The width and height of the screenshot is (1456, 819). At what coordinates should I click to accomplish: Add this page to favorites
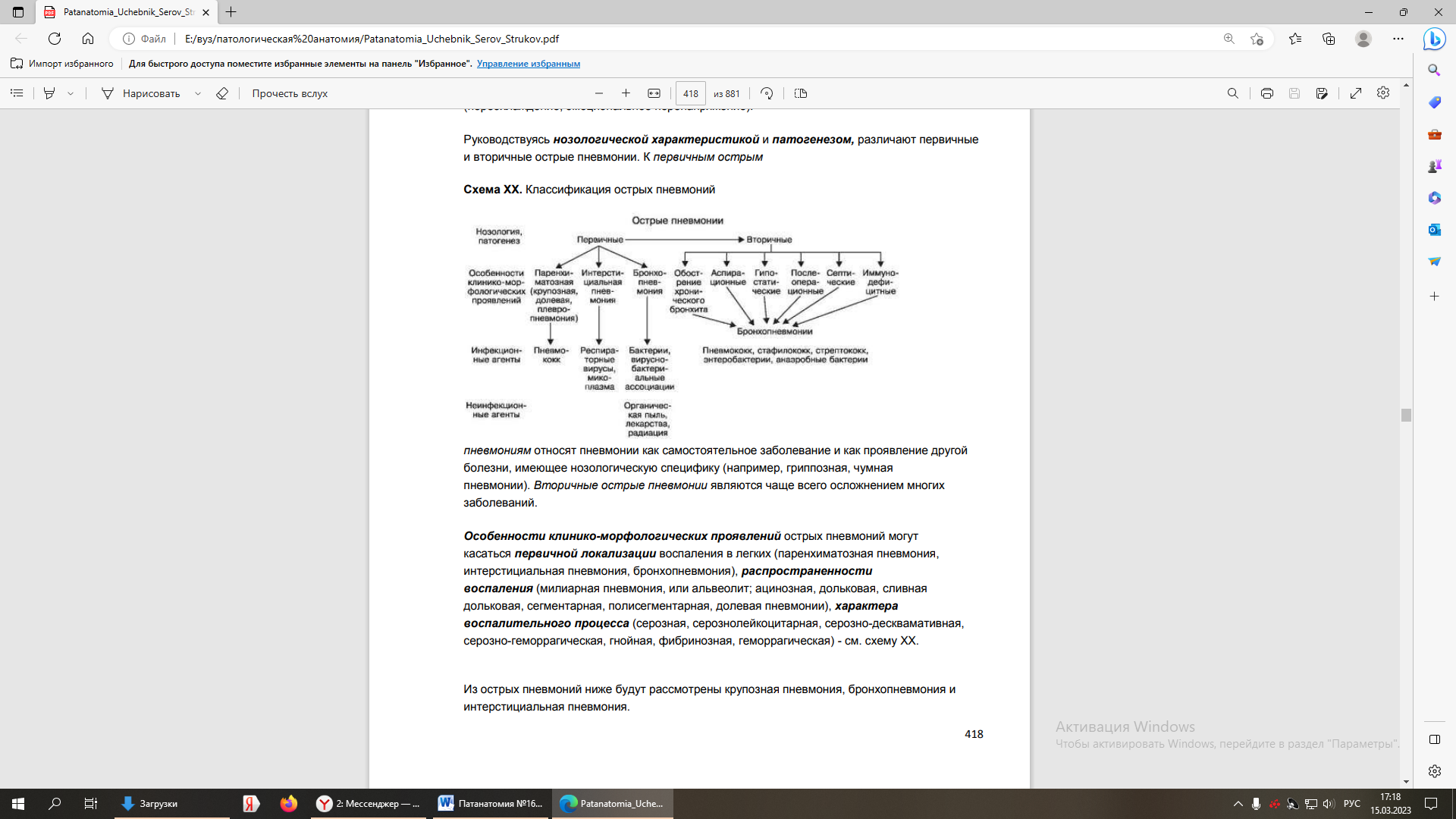(x=1257, y=39)
